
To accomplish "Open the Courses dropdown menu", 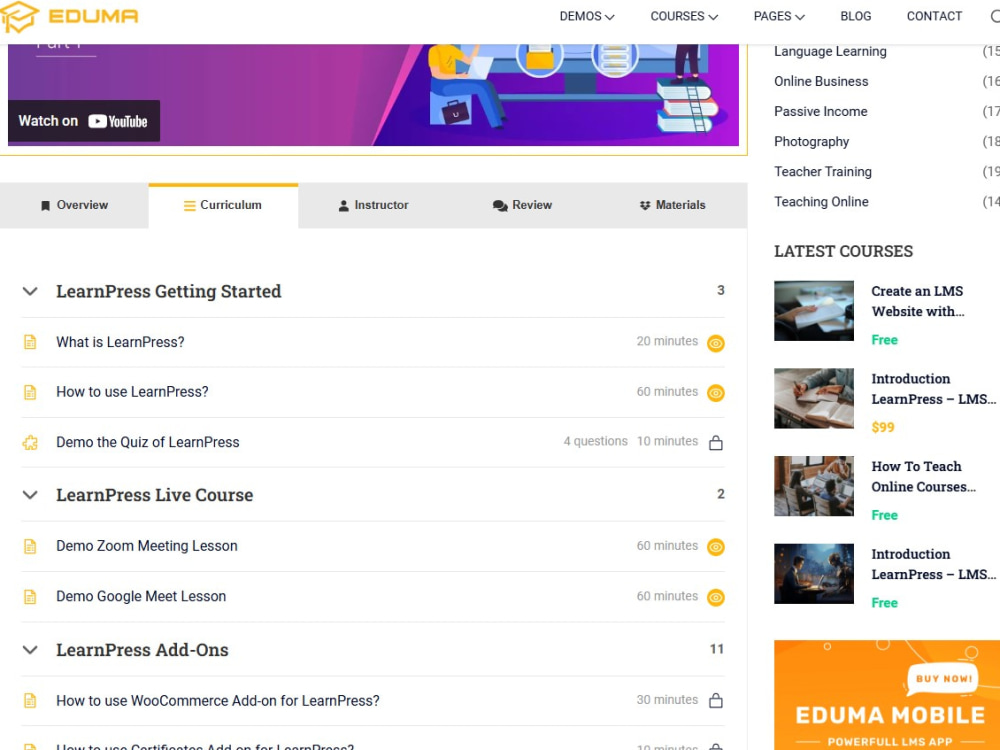I will click(684, 16).
